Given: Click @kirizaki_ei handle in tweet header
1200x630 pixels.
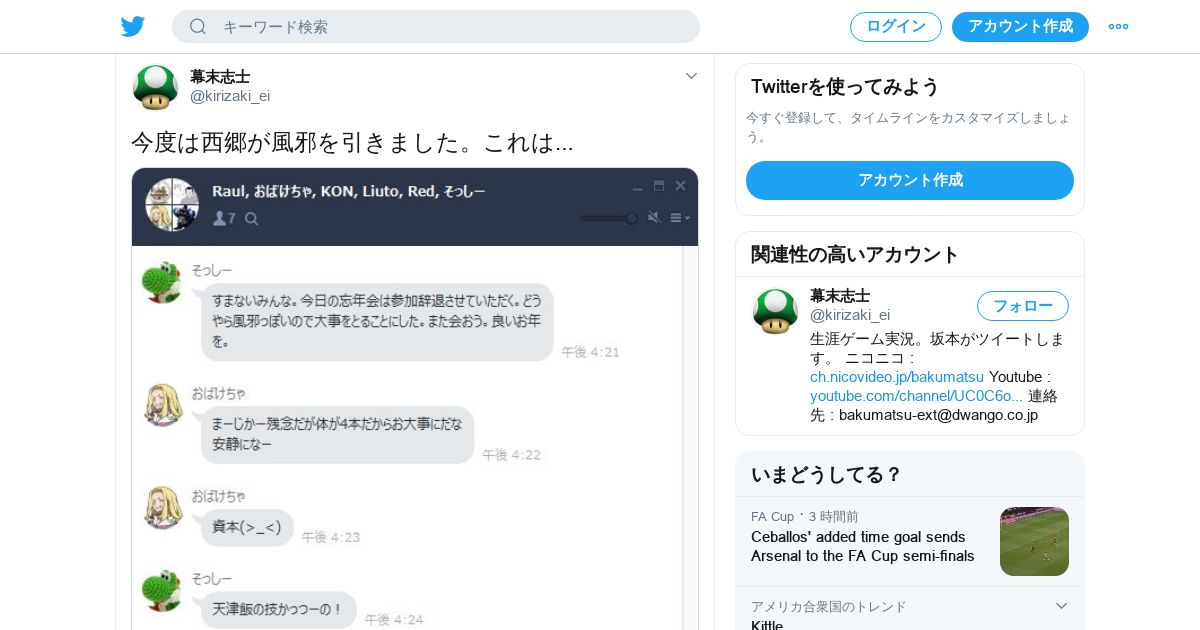Looking at the screenshot, I should 230,96.
